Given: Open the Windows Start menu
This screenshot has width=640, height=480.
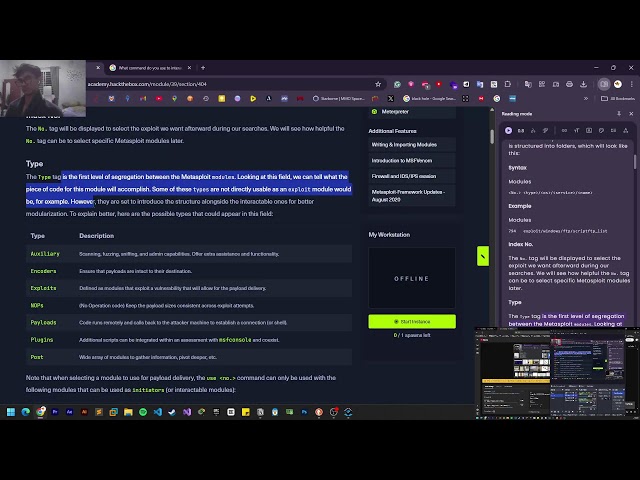Looking at the screenshot, I should pos(11,412).
